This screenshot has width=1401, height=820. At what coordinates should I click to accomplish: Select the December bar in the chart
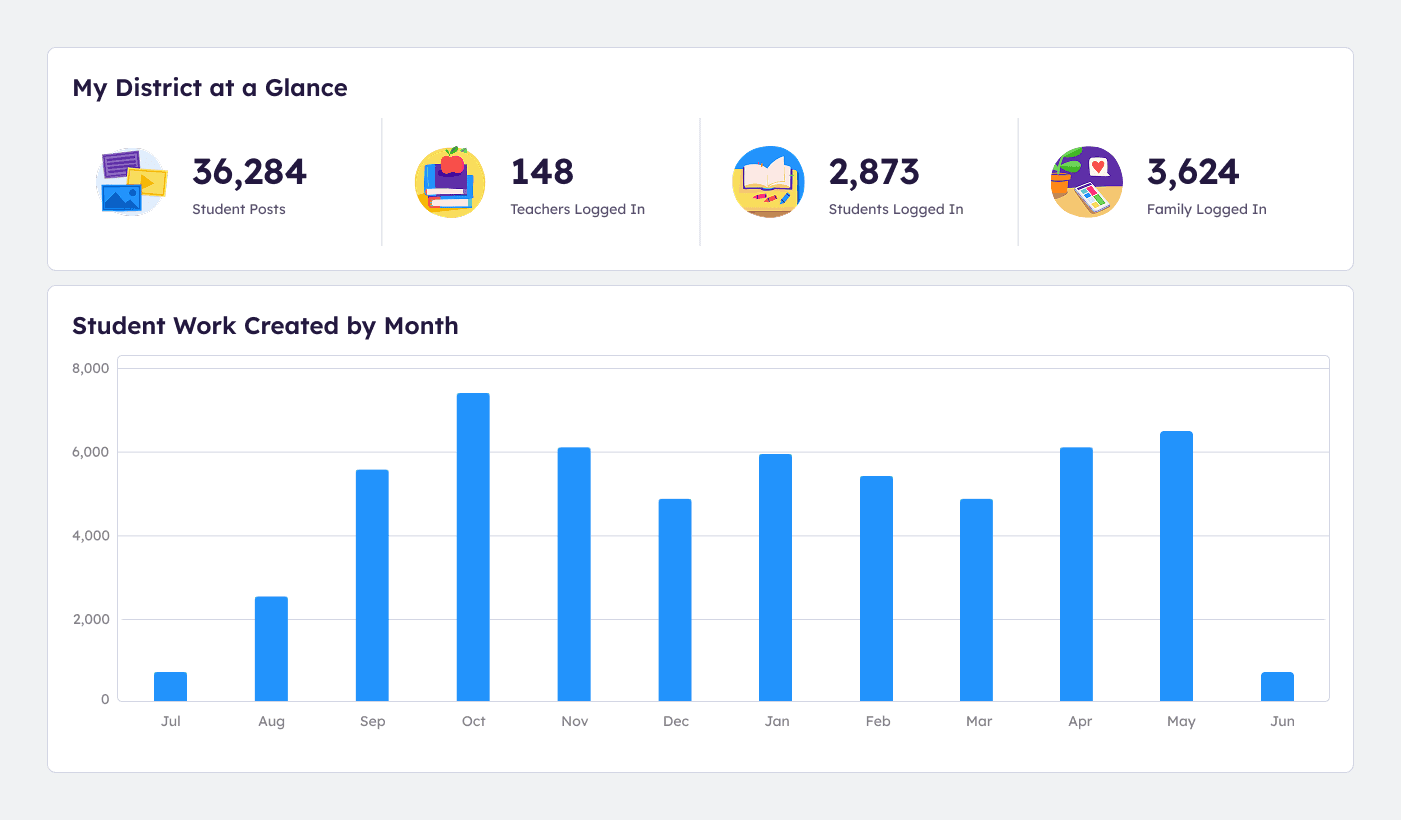[675, 598]
